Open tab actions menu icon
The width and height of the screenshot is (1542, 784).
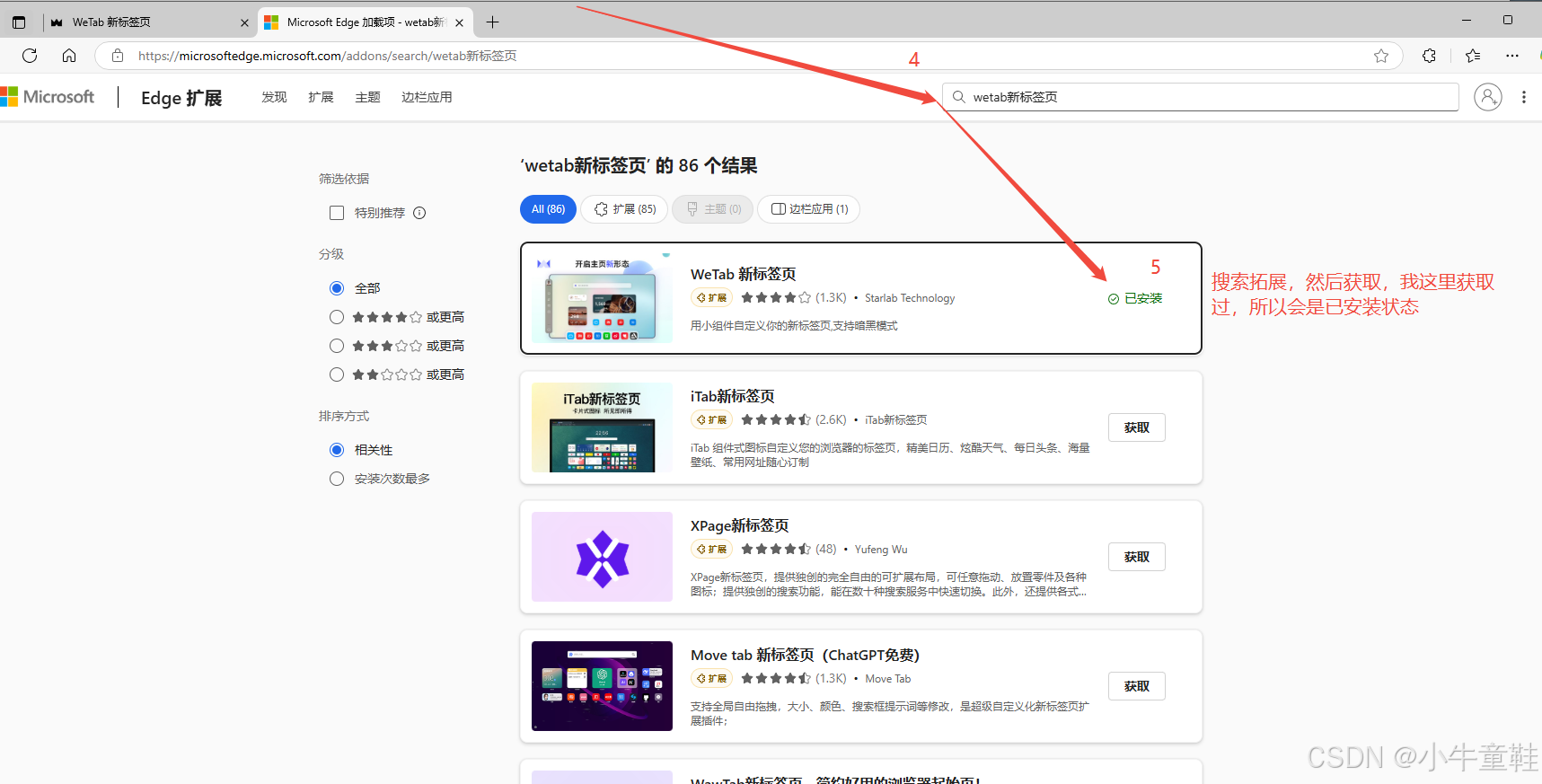point(19,22)
